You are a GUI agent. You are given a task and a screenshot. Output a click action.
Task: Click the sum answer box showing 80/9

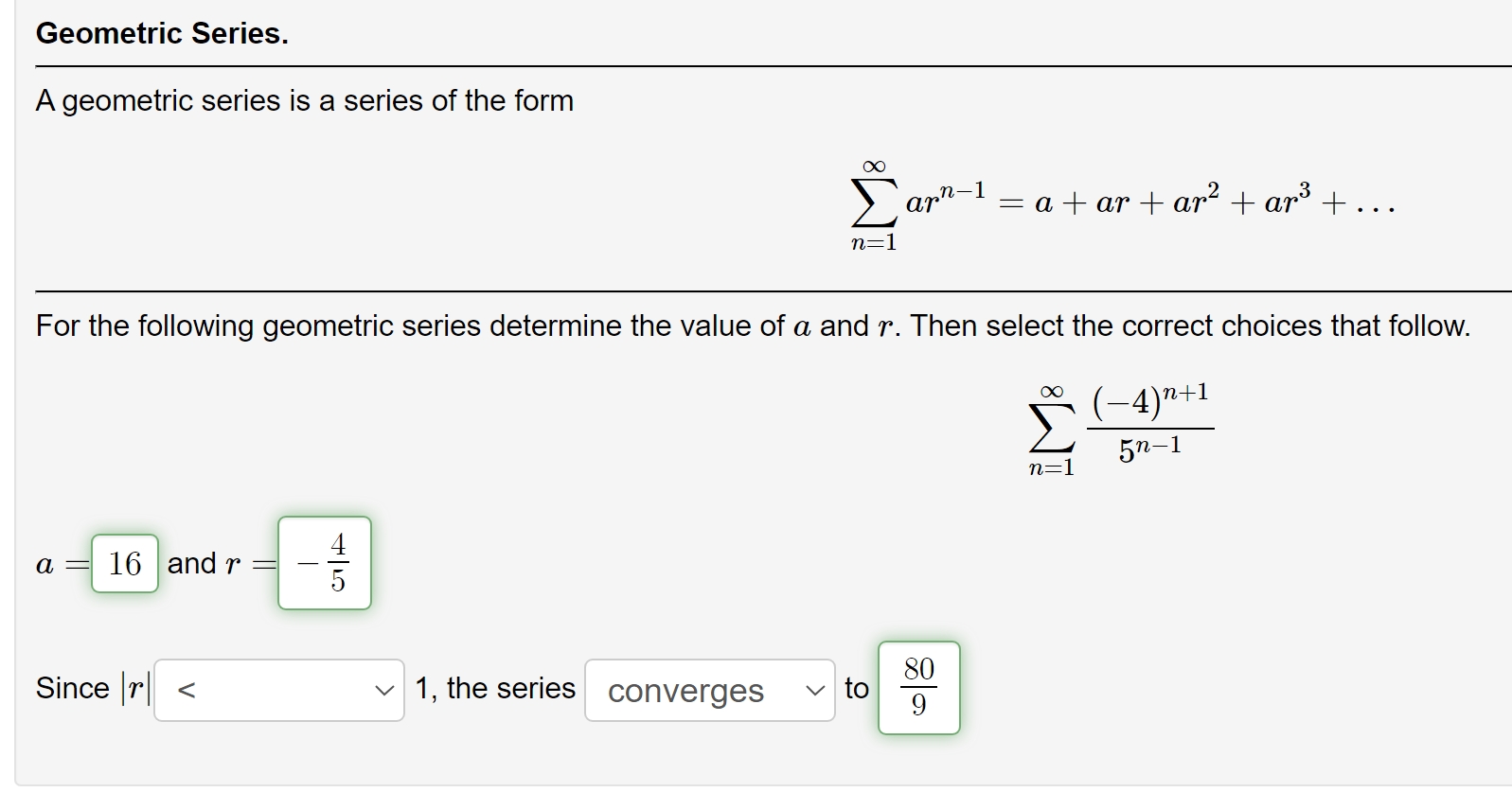coord(917,688)
